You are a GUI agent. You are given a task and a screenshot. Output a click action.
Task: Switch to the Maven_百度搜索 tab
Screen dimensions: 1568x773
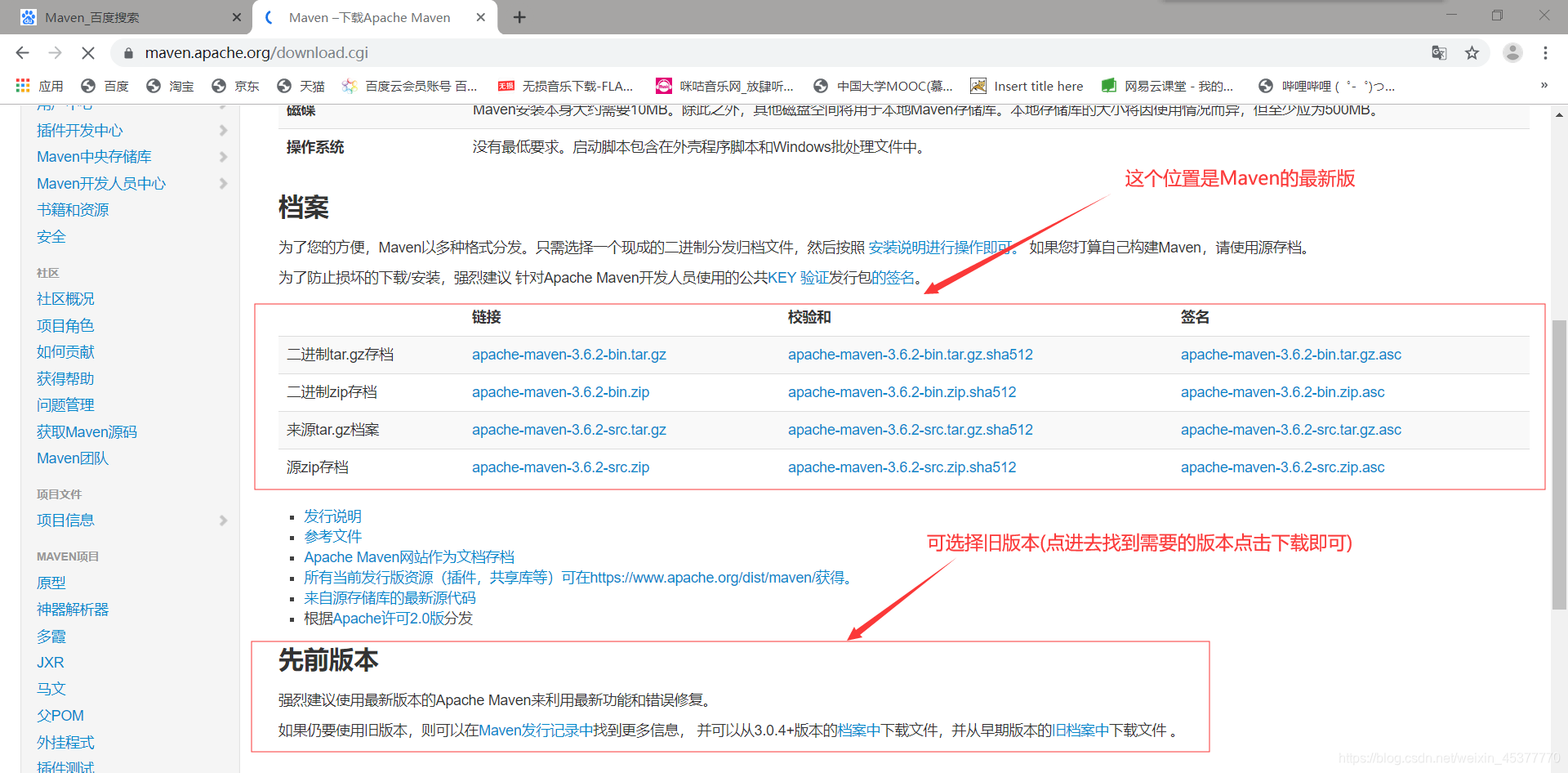click(x=127, y=17)
